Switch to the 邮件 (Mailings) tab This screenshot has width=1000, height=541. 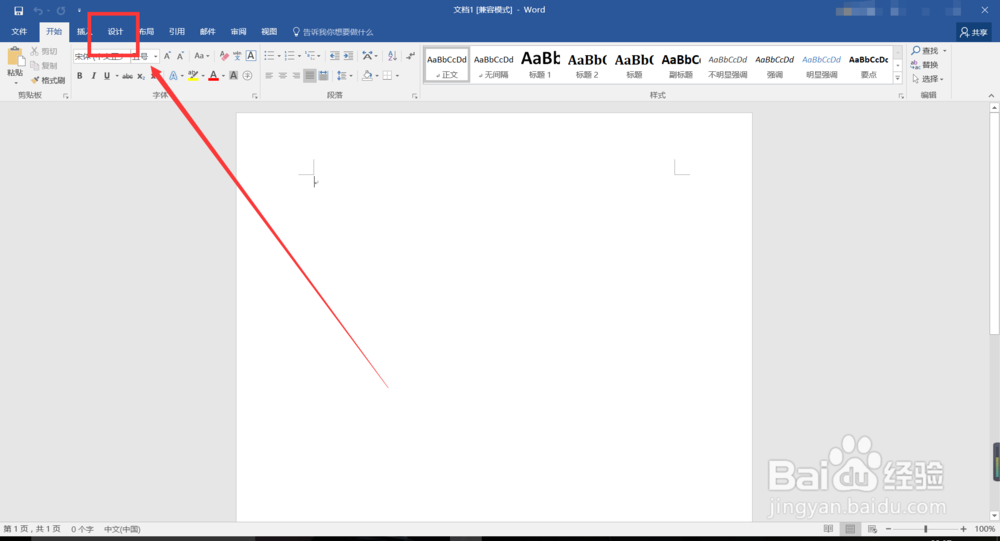tap(208, 31)
